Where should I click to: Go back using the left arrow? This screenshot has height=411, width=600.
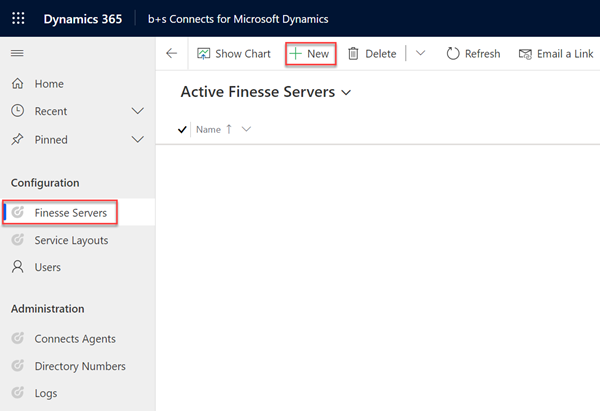click(x=171, y=53)
